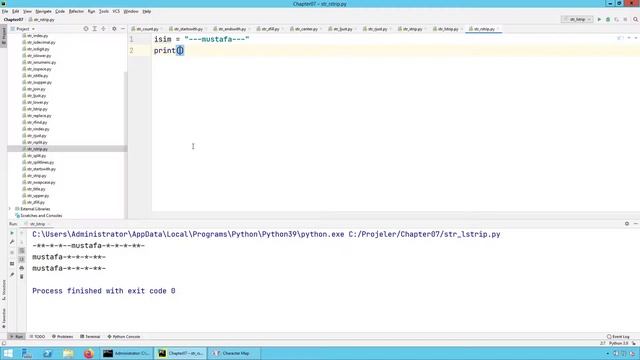This screenshot has width=640, height=360.
Task: Switch to str_count.py editor tab
Action: coord(147,29)
